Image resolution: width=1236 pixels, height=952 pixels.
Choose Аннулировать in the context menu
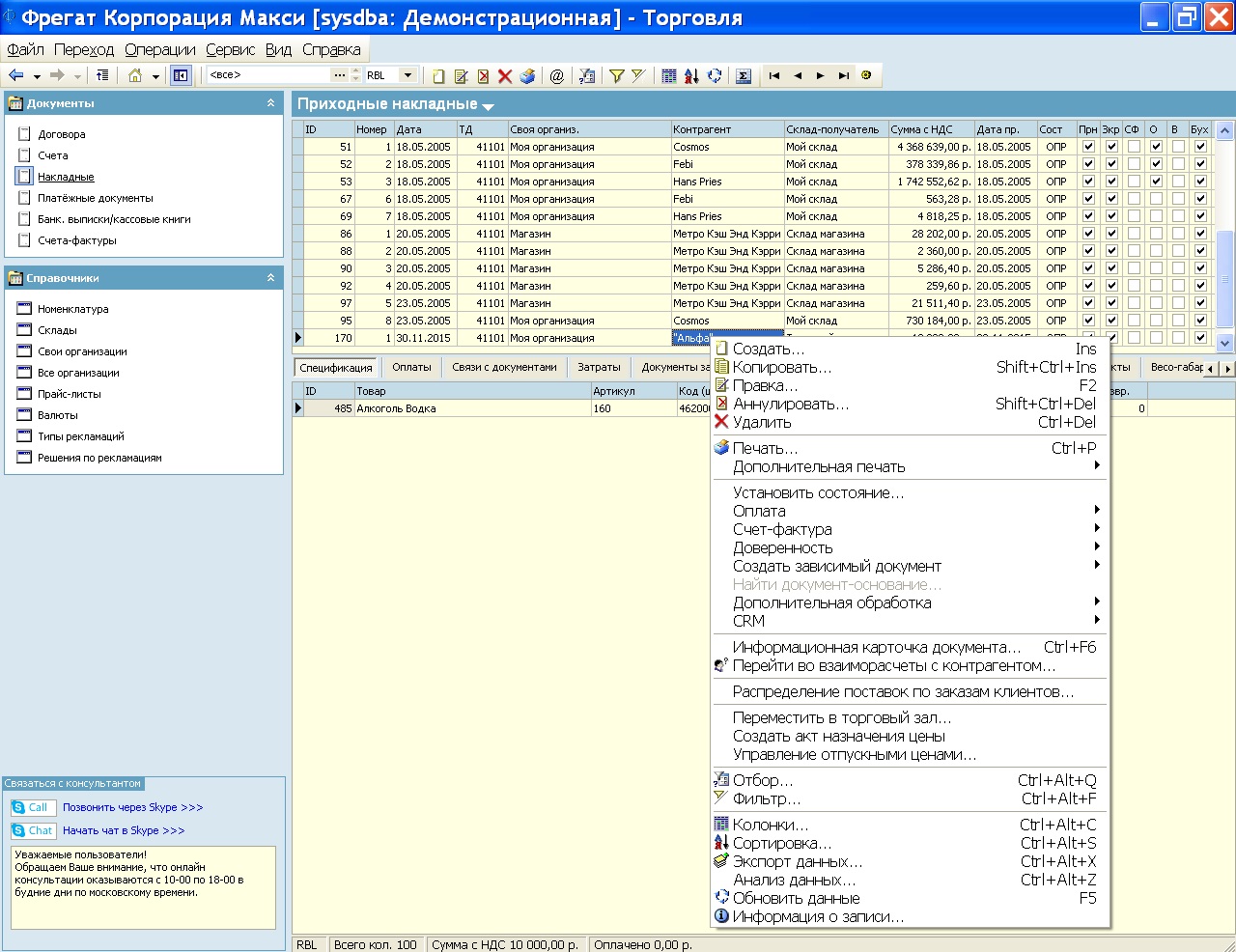coord(791,404)
